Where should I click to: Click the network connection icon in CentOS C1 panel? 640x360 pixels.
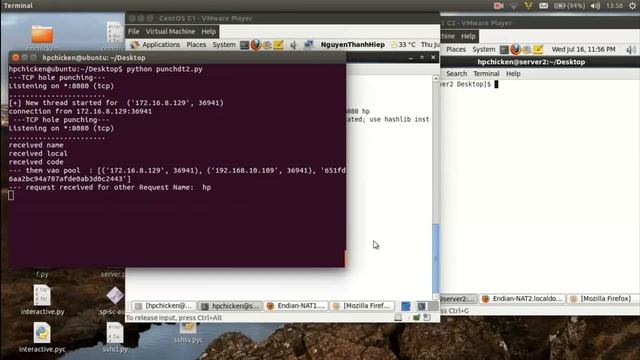point(309,44)
